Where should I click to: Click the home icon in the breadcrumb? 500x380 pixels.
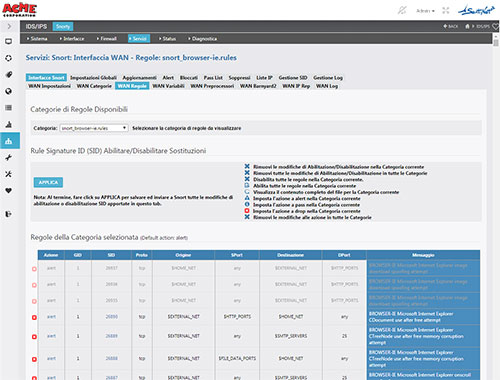467,26
